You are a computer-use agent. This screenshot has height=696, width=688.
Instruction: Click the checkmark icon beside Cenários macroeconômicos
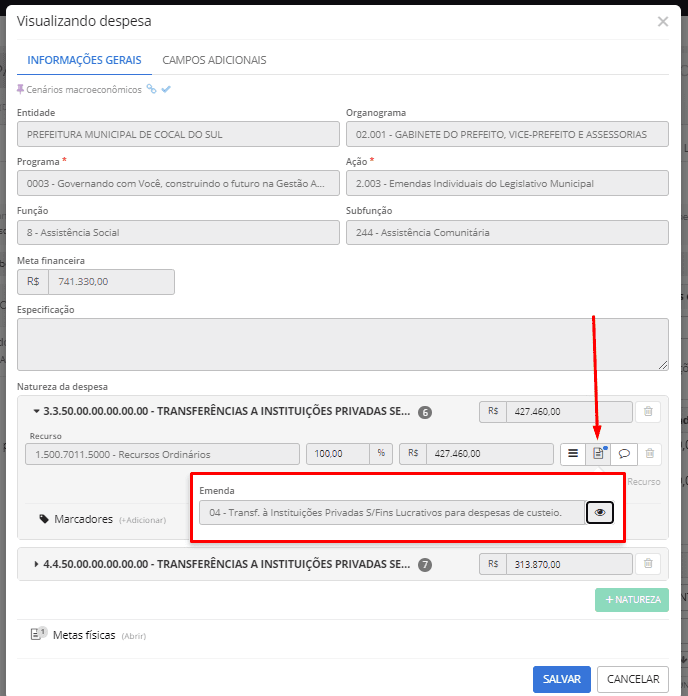click(166, 89)
